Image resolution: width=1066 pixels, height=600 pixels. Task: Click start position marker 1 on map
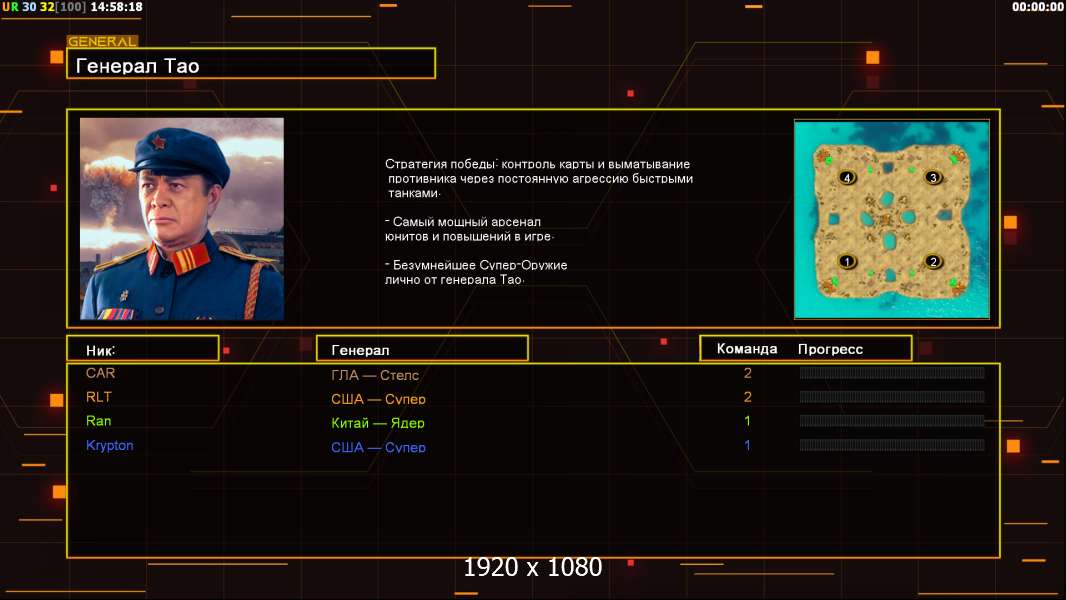coord(847,261)
